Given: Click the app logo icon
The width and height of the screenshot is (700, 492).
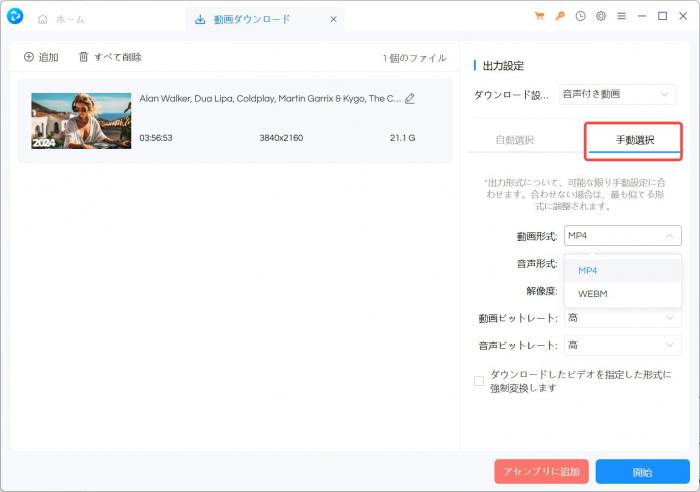Looking at the screenshot, I should click(15, 17).
